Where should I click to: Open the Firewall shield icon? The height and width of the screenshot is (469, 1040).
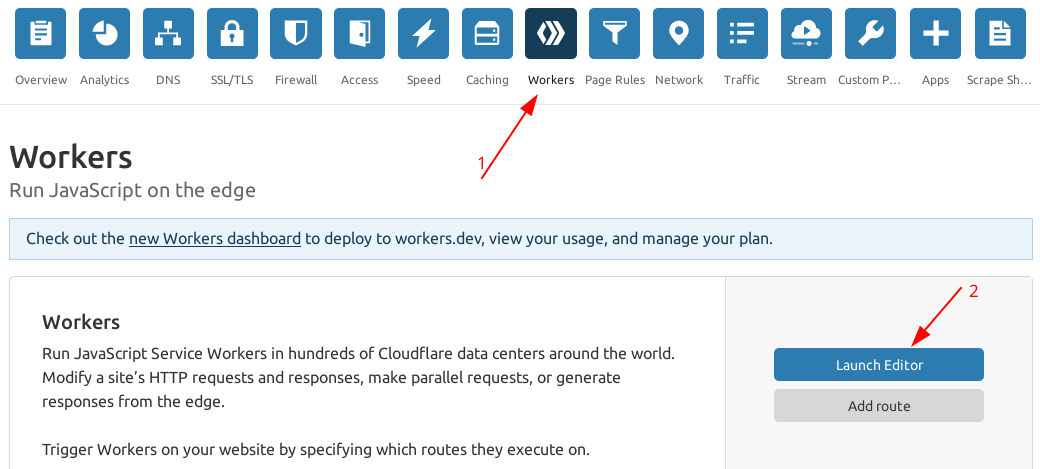tap(296, 33)
